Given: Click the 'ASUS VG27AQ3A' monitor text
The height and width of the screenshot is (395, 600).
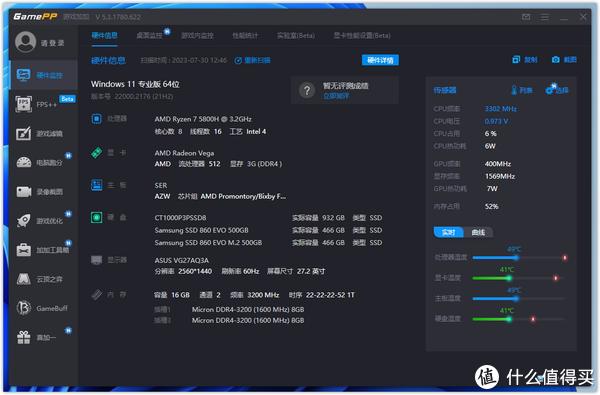Looking at the screenshot, I should pos(182,260).
